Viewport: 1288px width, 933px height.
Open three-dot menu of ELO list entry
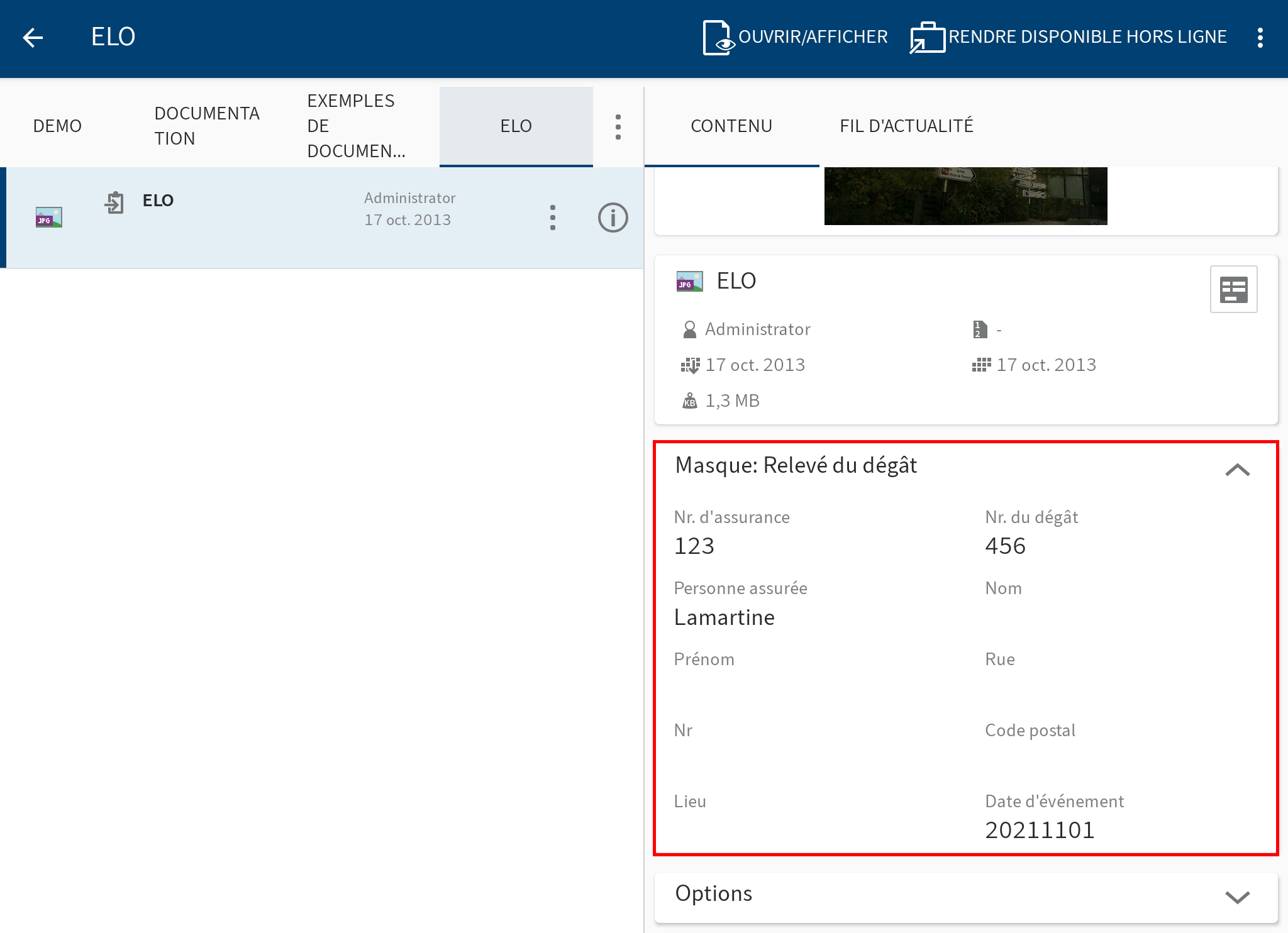553,218
